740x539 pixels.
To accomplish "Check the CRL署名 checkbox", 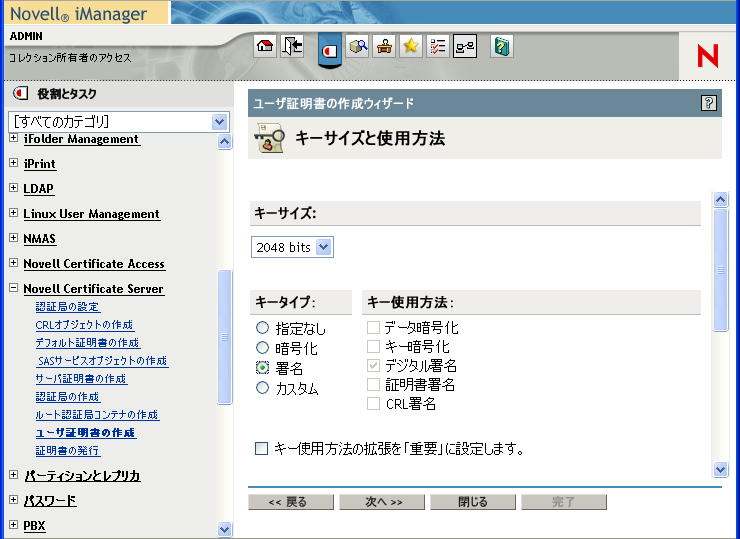I will tap(373, 404).
